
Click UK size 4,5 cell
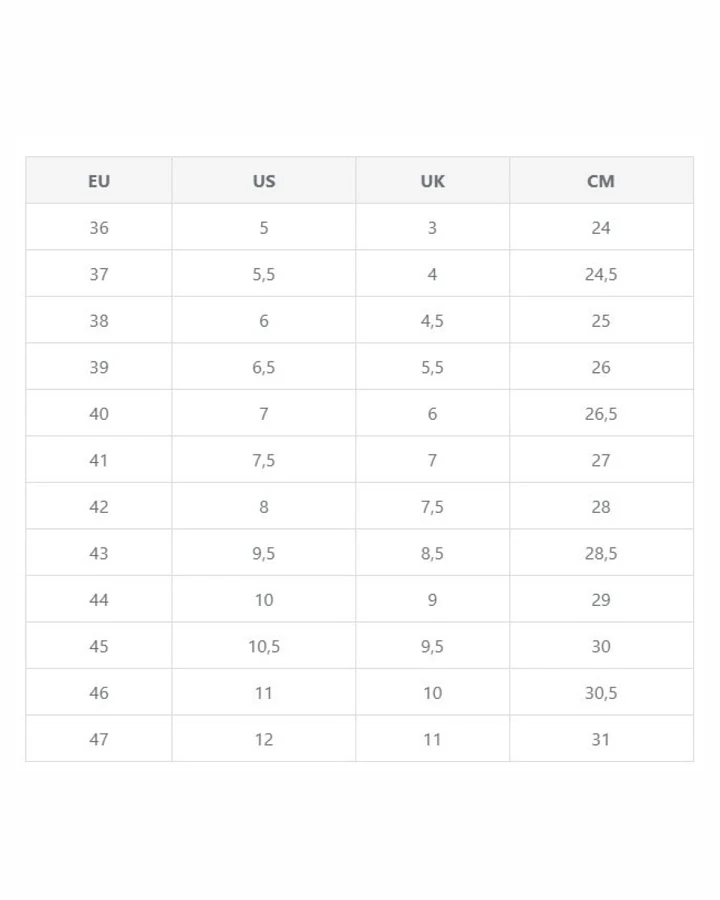coord(432,320)
